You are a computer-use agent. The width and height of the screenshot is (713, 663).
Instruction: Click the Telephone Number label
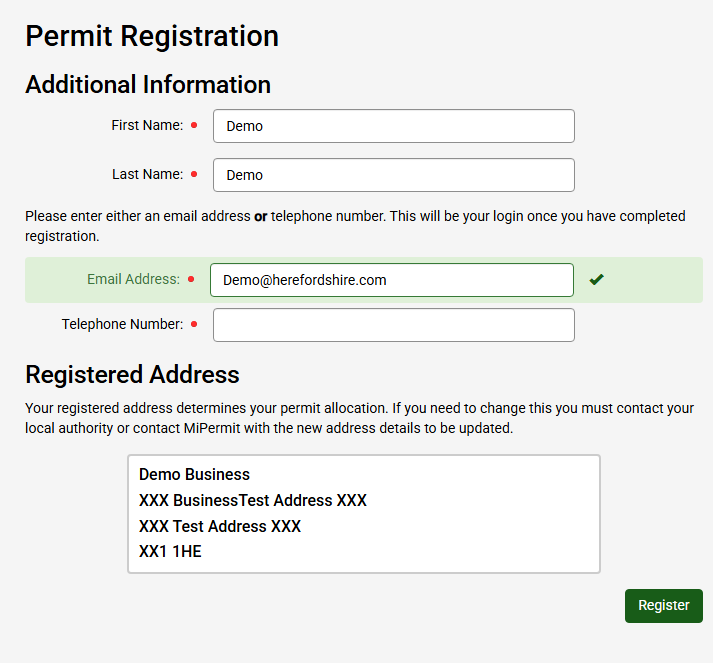(122, 325)
